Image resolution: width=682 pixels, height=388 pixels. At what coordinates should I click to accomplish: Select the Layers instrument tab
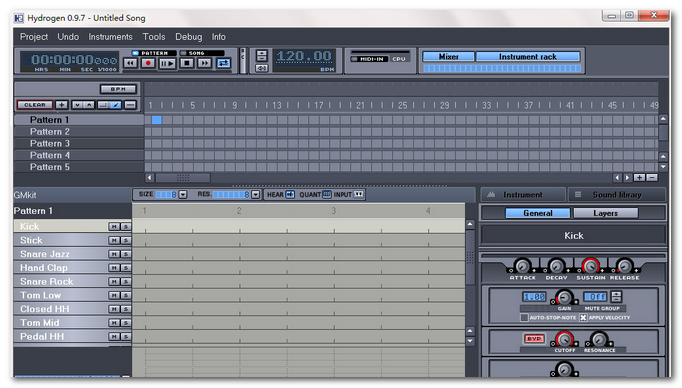click(605, 213)
